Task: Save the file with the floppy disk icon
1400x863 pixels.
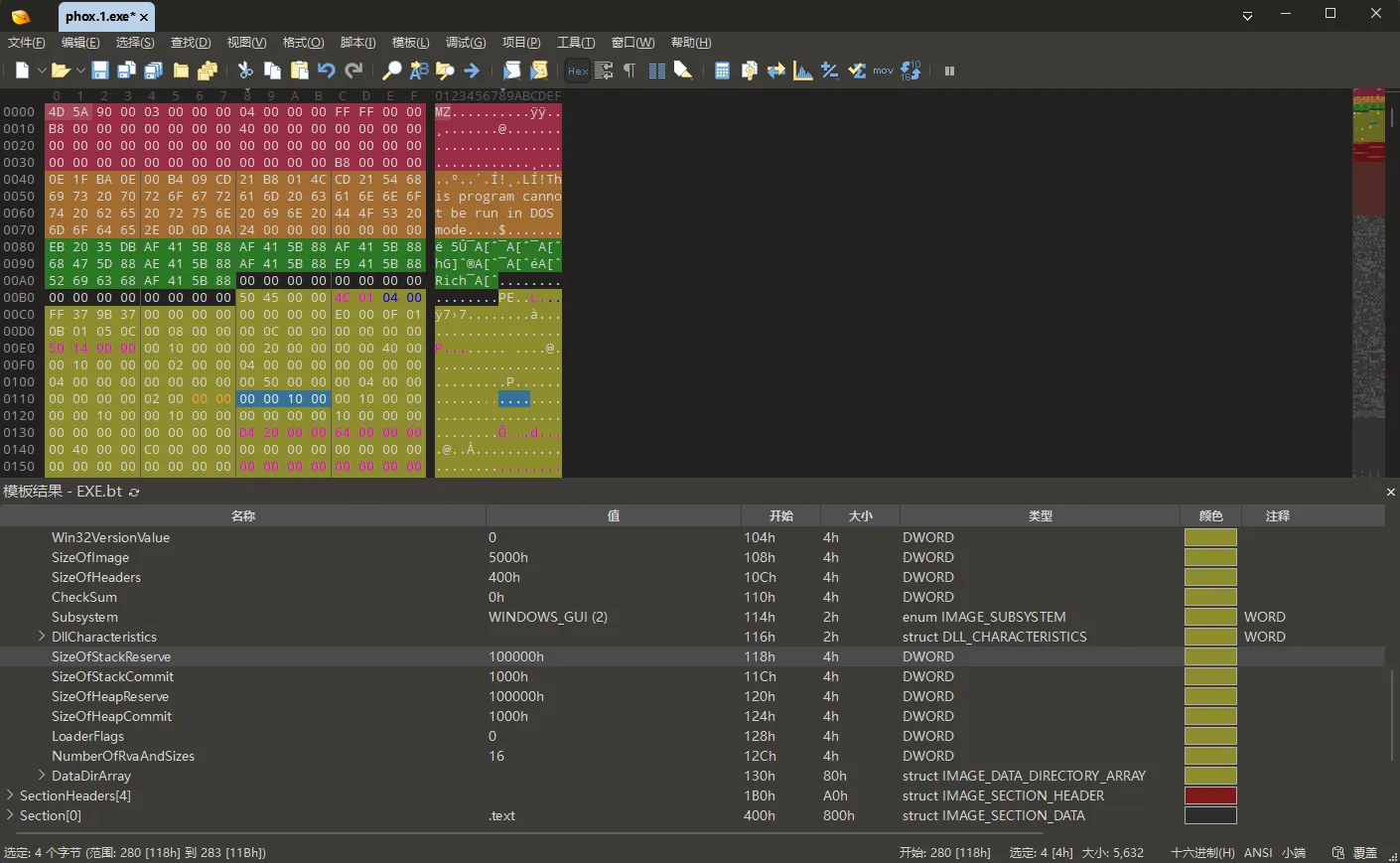Action: 100,71
